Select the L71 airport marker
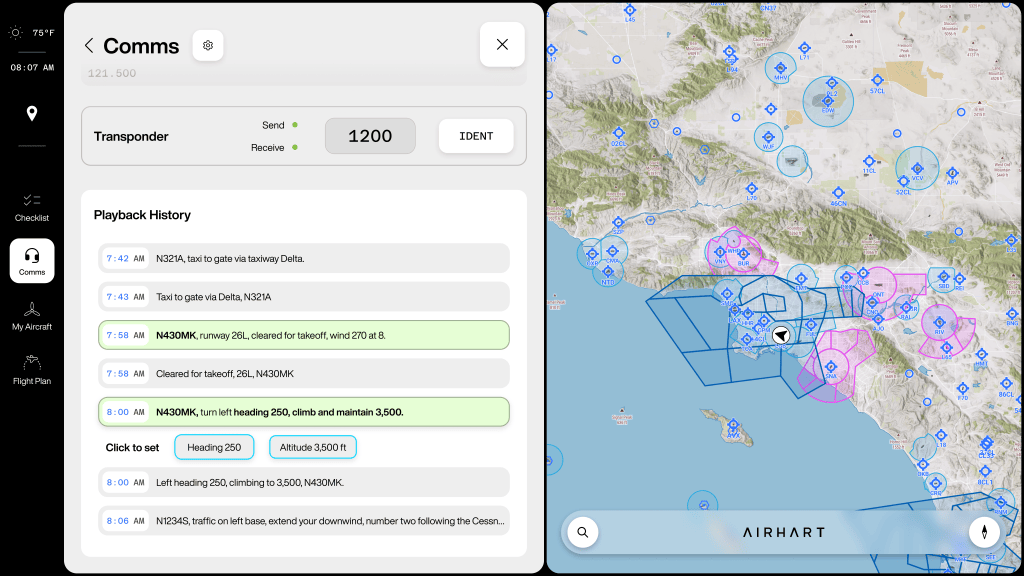The height and width of the screenshot is (576, 1024). click(x=805, y=49)
